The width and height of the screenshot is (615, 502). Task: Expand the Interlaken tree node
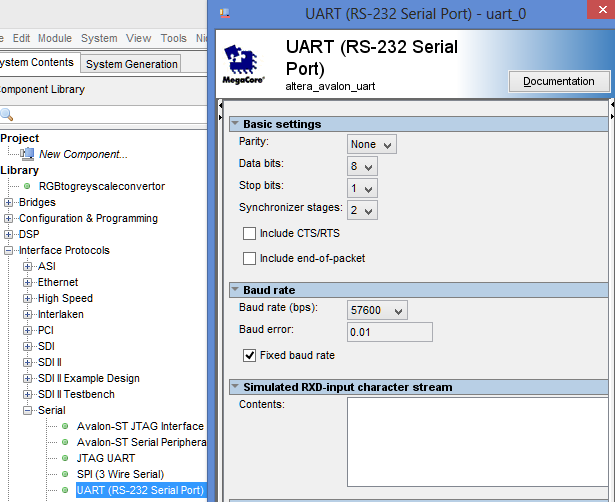coord(27,315)
